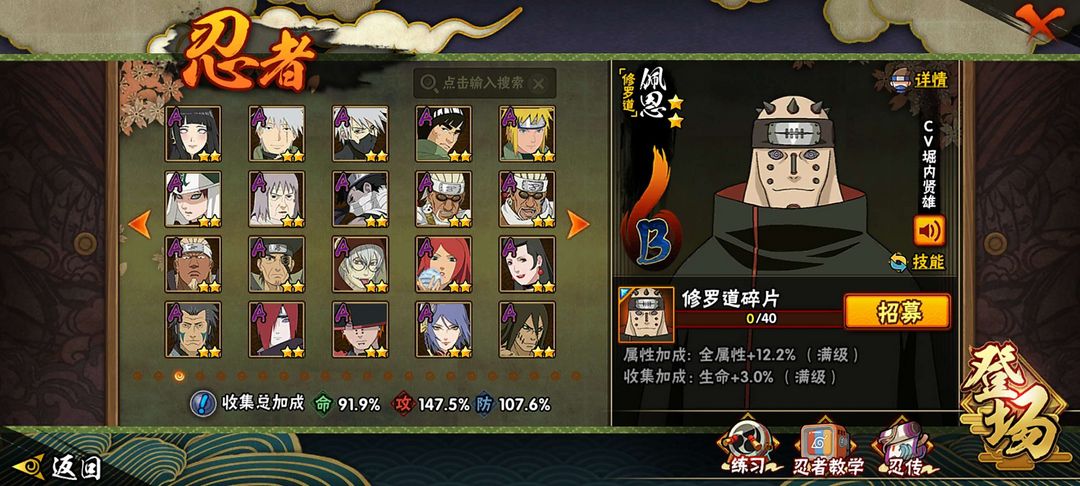Select the first page indicator dot
The width and height of the screenshot is (1080, 486).
coord(137,376)
